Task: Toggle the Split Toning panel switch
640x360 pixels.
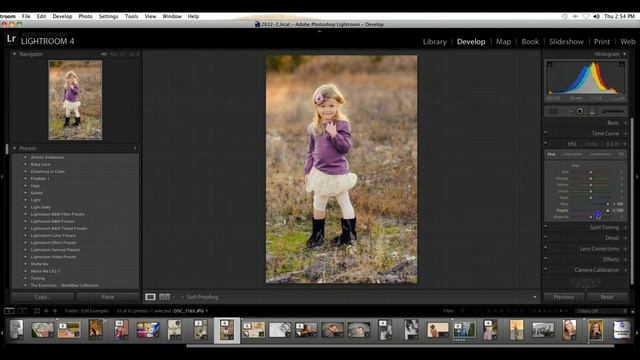Action: [546, 226]
